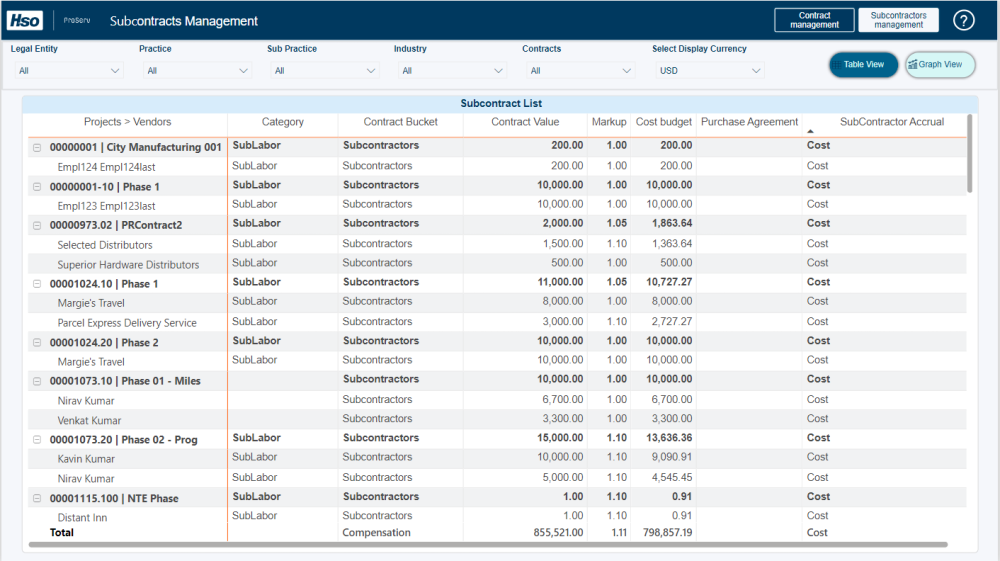Collapse the NTE Phase row

[37, 499]
